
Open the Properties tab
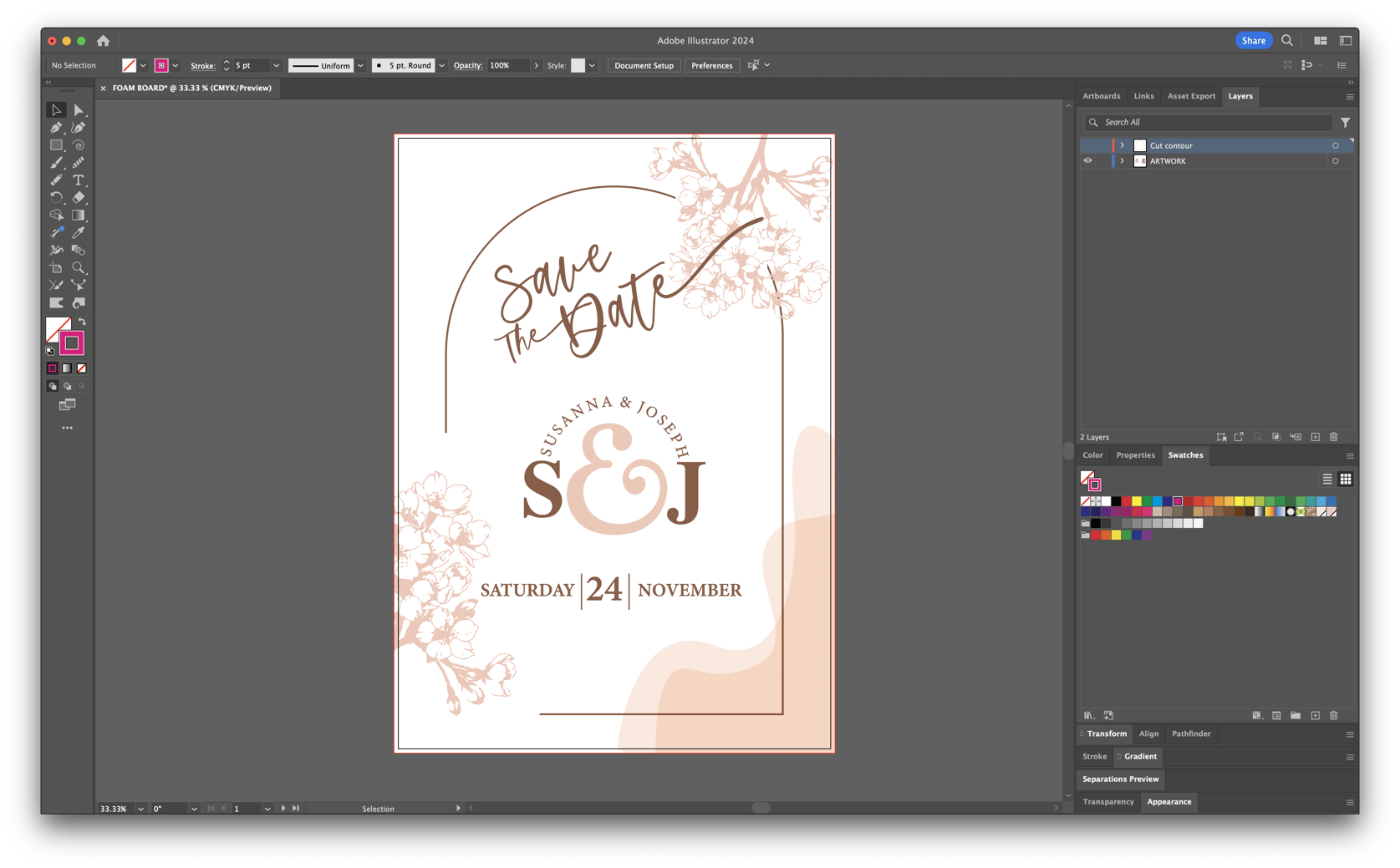pos(1135,455)
